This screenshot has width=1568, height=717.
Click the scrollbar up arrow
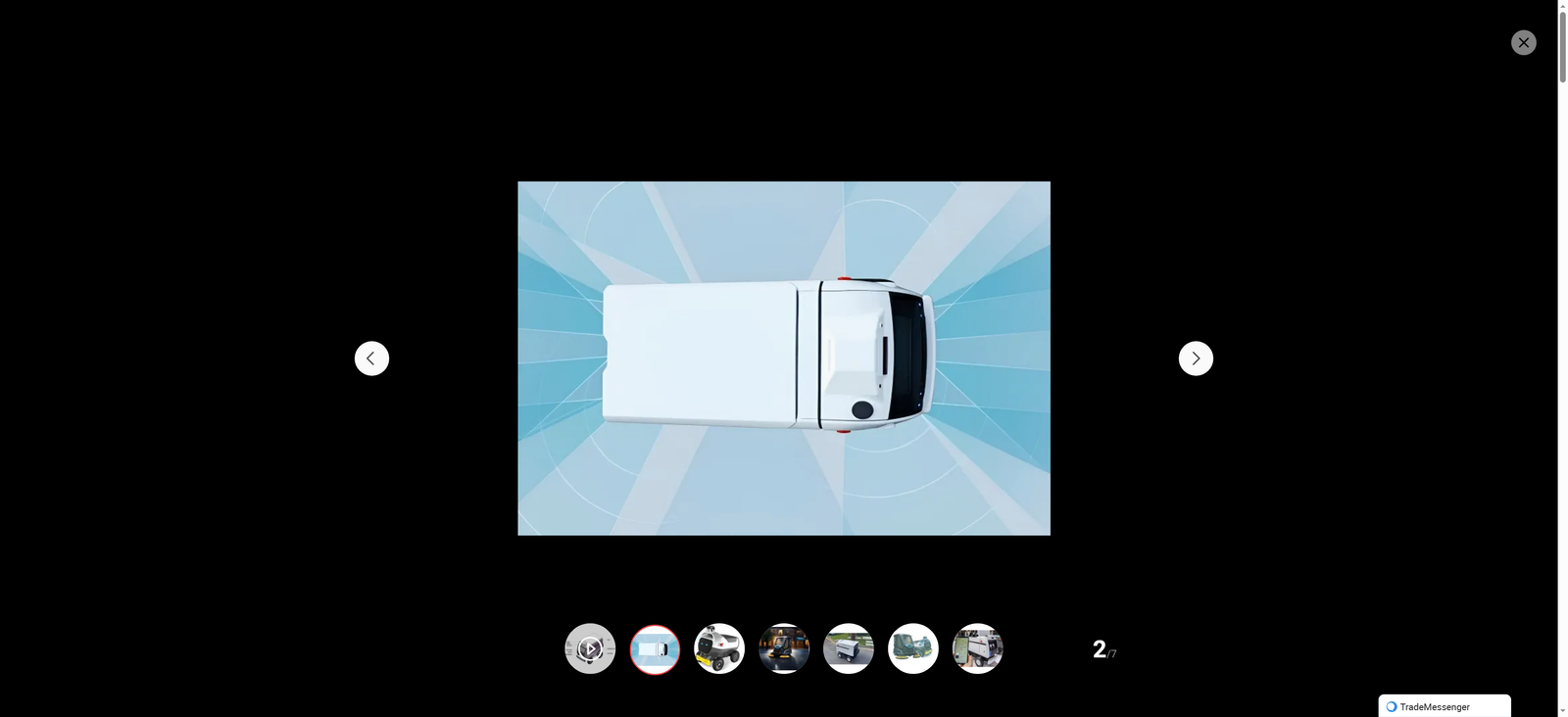[1562, 6]
